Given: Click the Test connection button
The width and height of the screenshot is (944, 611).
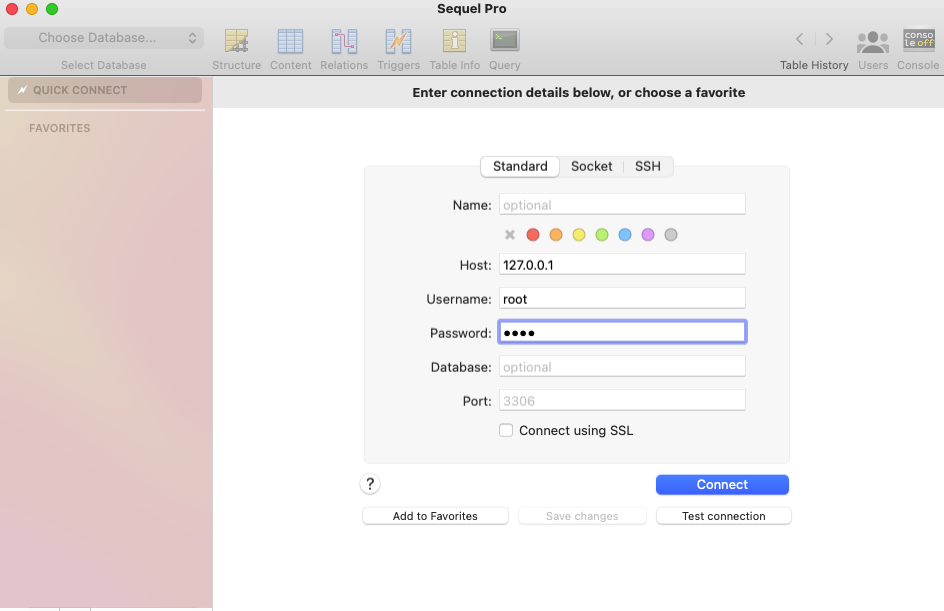Looking at the screenshot, I should tap(724, 516).
